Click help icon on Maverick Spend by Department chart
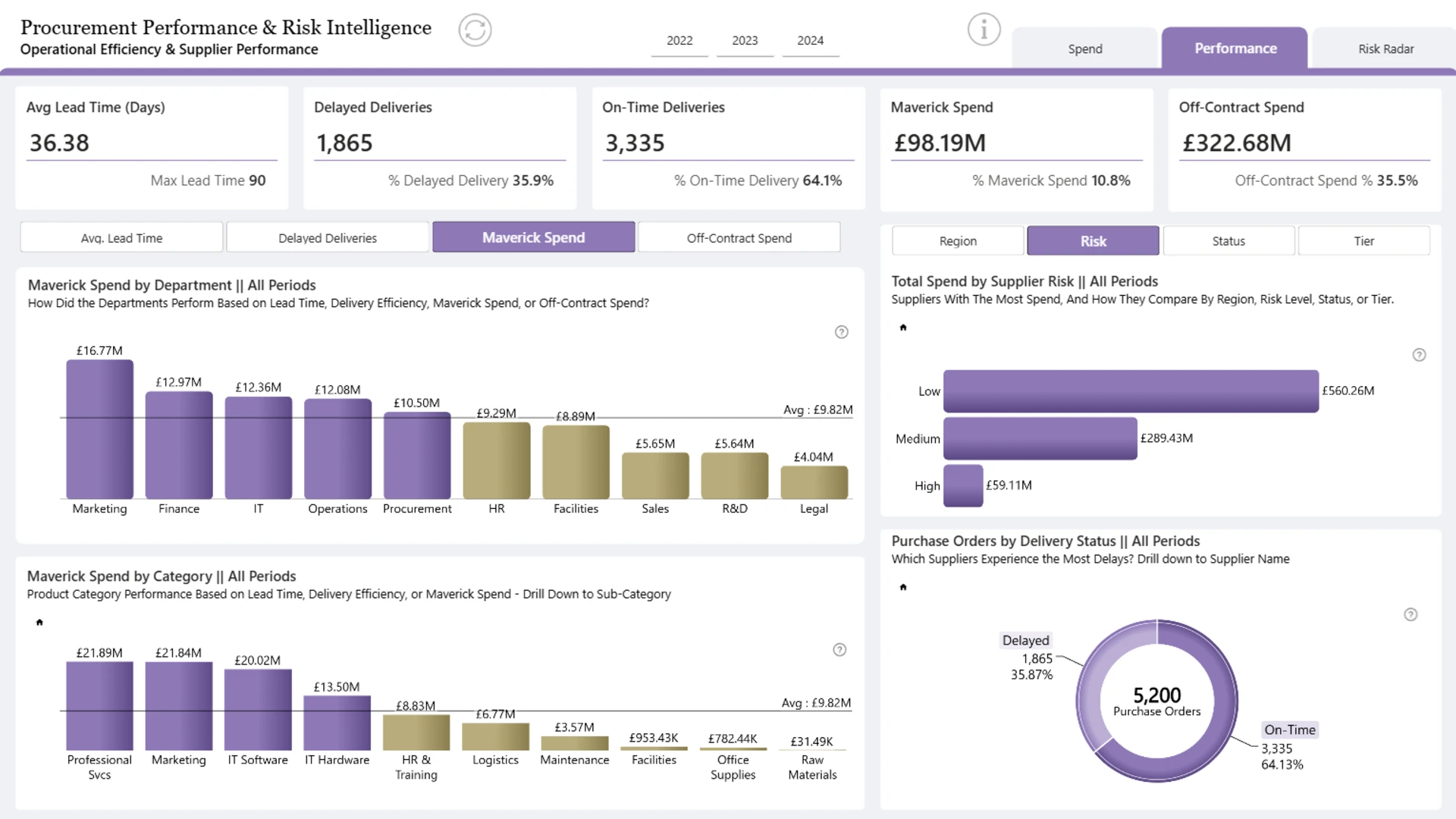 coord(841,332)
